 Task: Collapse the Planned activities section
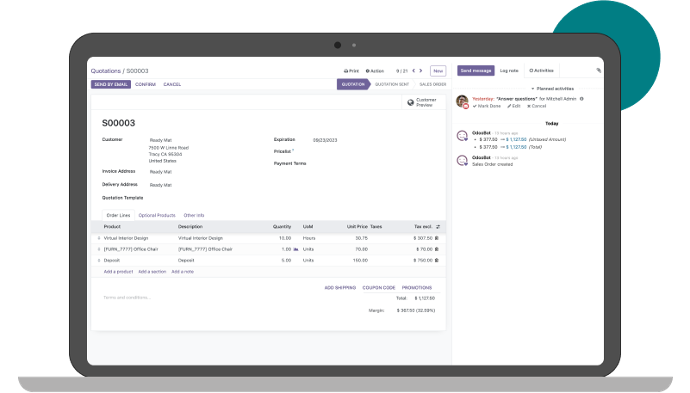pyautogui.click(x=552, y=88)
